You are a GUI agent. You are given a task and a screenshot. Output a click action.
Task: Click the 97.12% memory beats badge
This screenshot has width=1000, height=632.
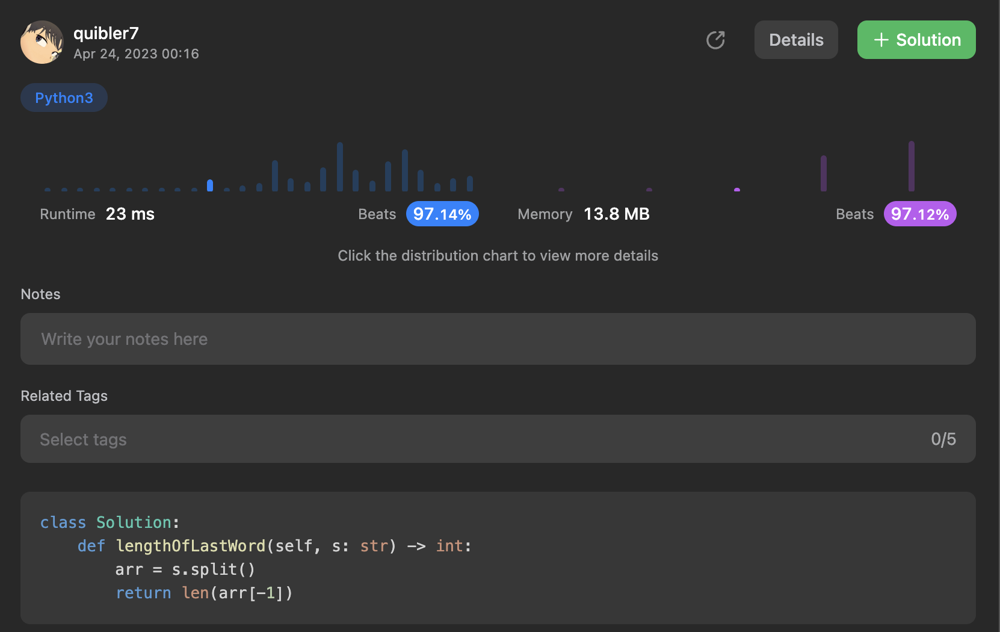click(x=920, y=214)
